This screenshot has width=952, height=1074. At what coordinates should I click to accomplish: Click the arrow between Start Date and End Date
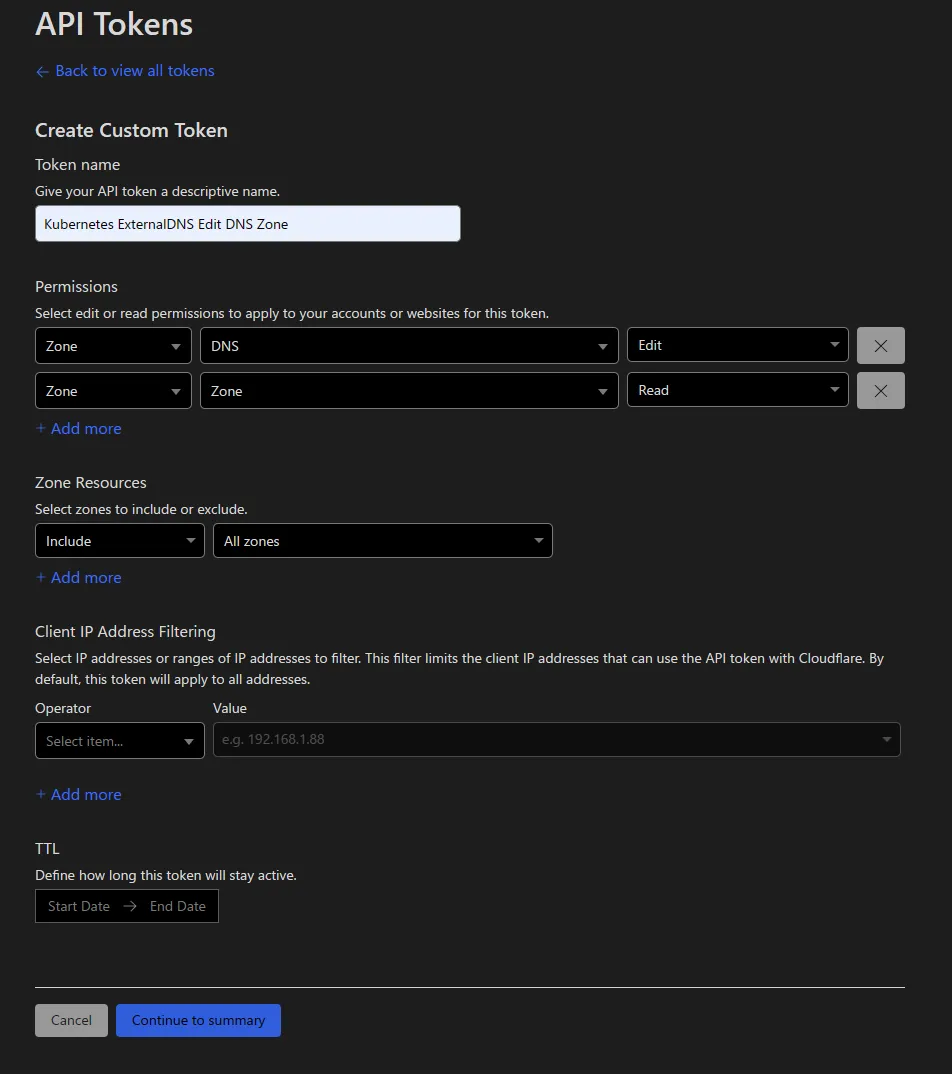(x=130, y=906)
